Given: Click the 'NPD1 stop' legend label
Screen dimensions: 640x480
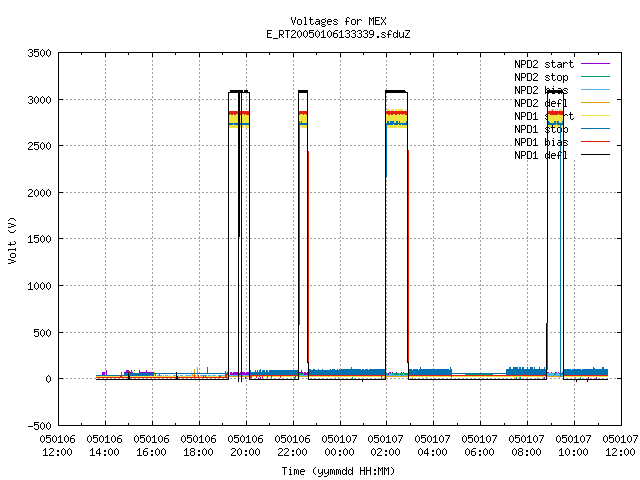Looking at the screenshot, I should coord(541,129).
